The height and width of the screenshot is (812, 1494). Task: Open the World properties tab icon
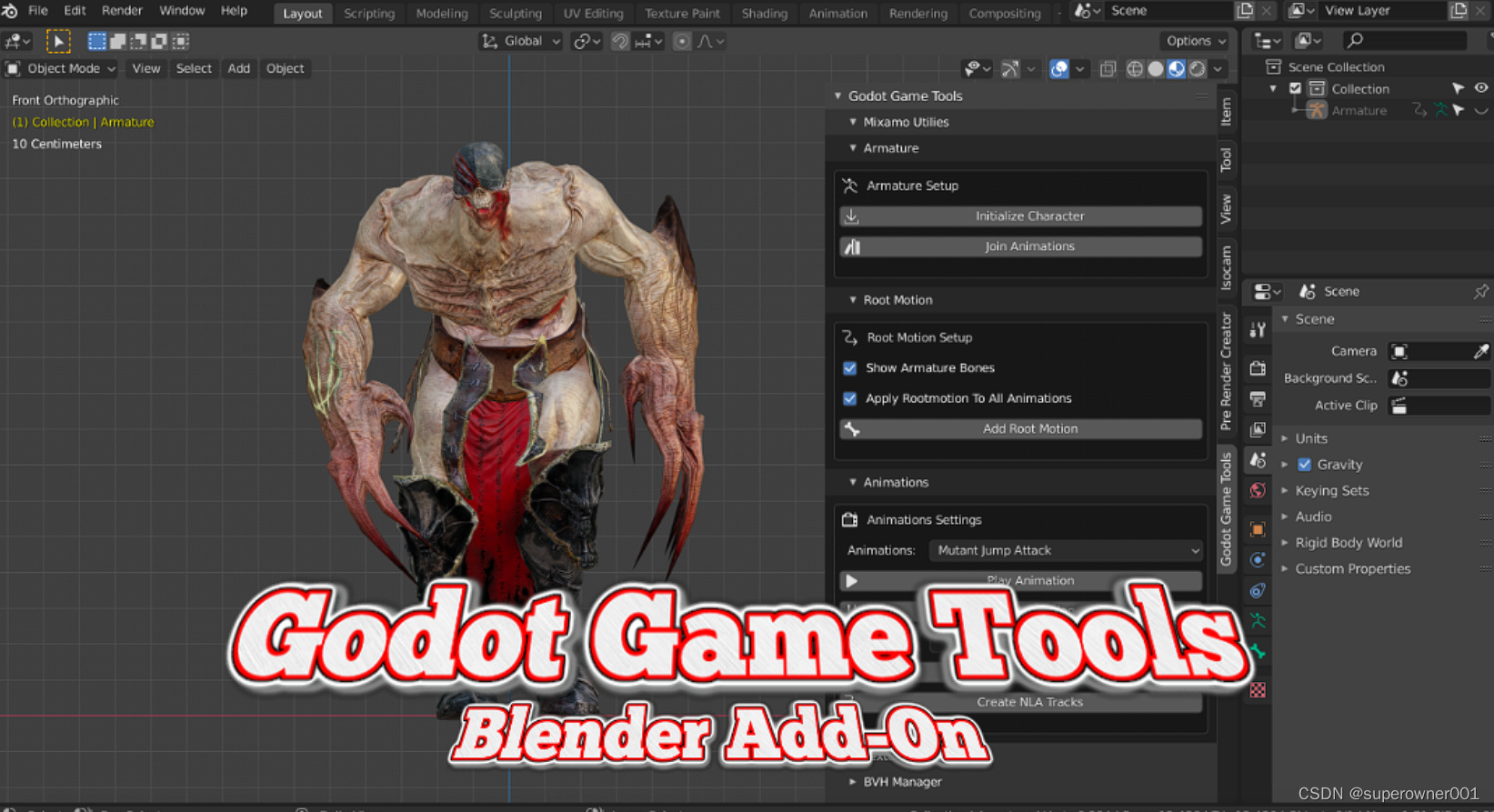click(1258, 491)
